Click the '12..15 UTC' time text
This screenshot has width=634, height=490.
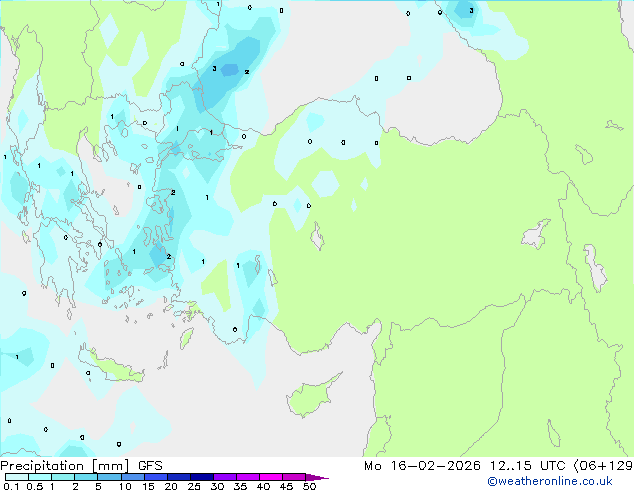coord(527,466)
